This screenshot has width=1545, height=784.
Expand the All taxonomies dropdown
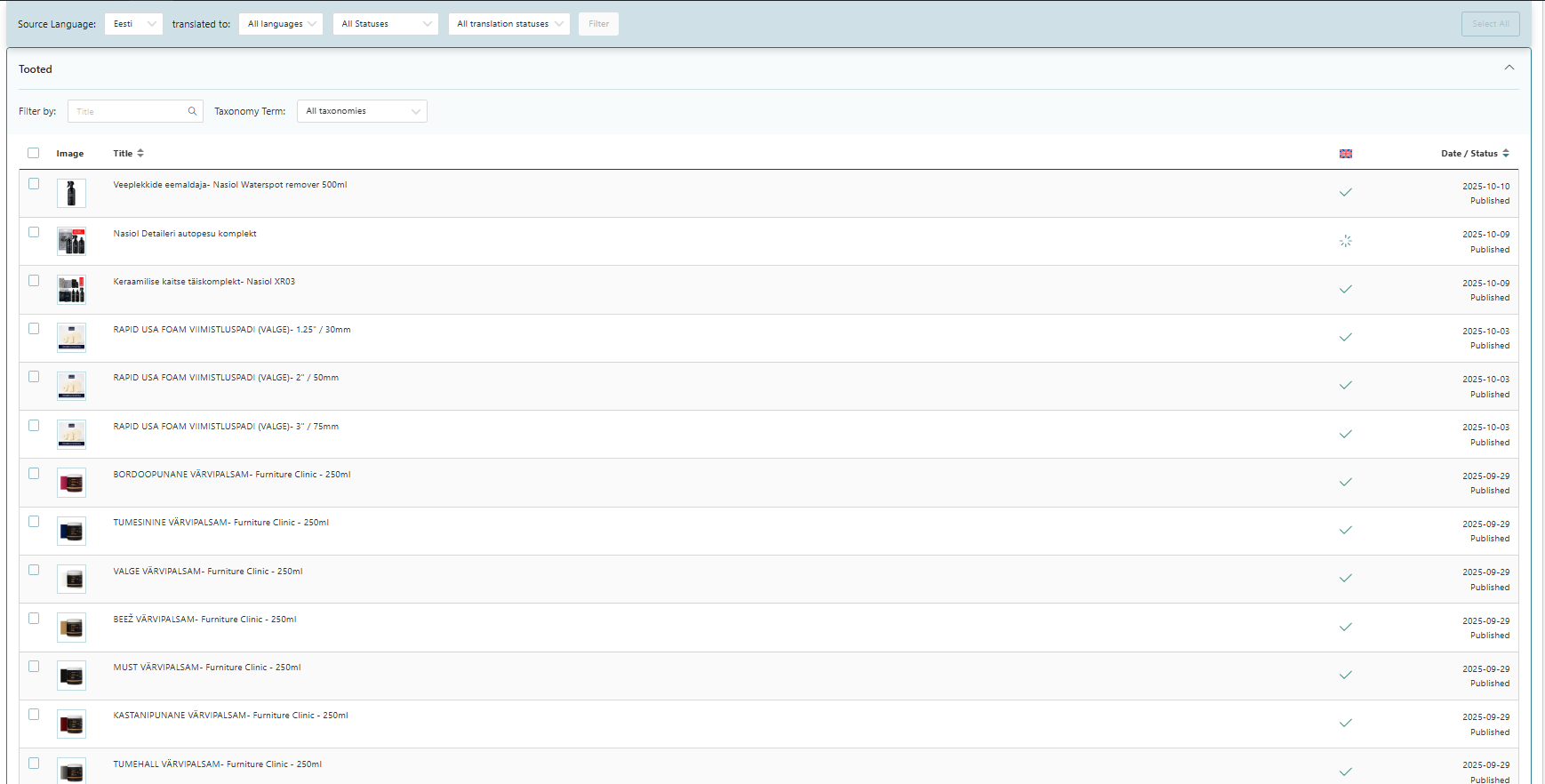[x=362, y=111]
